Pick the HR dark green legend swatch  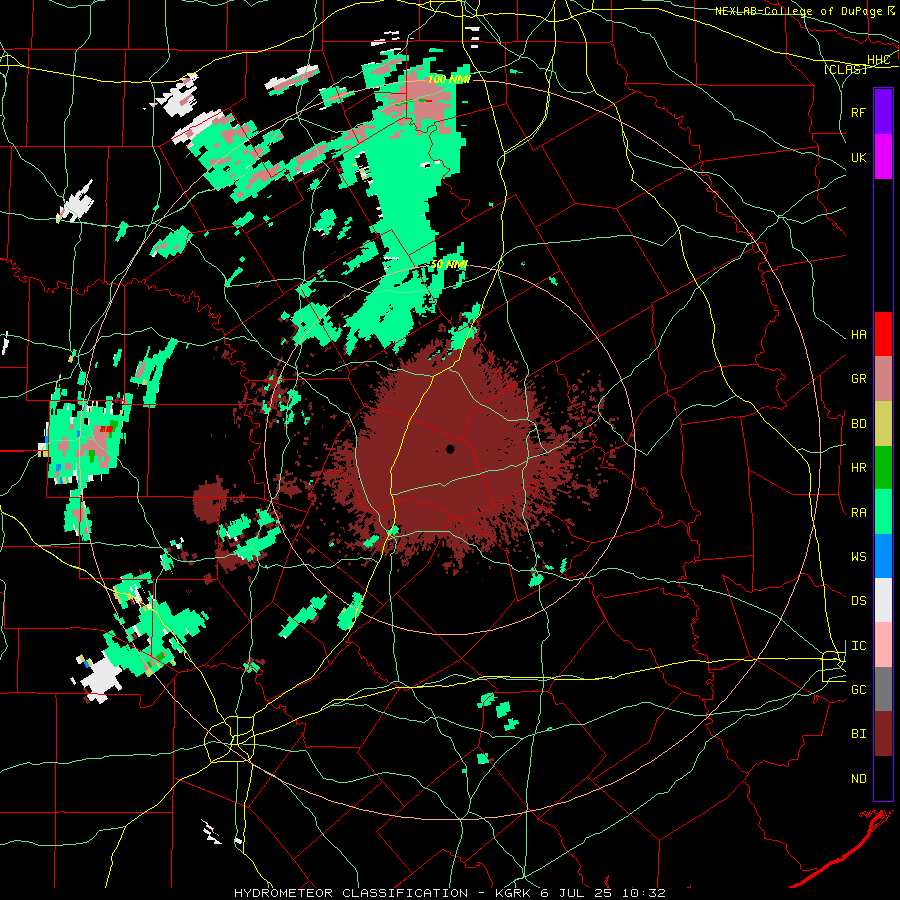[x=883, y=467]
